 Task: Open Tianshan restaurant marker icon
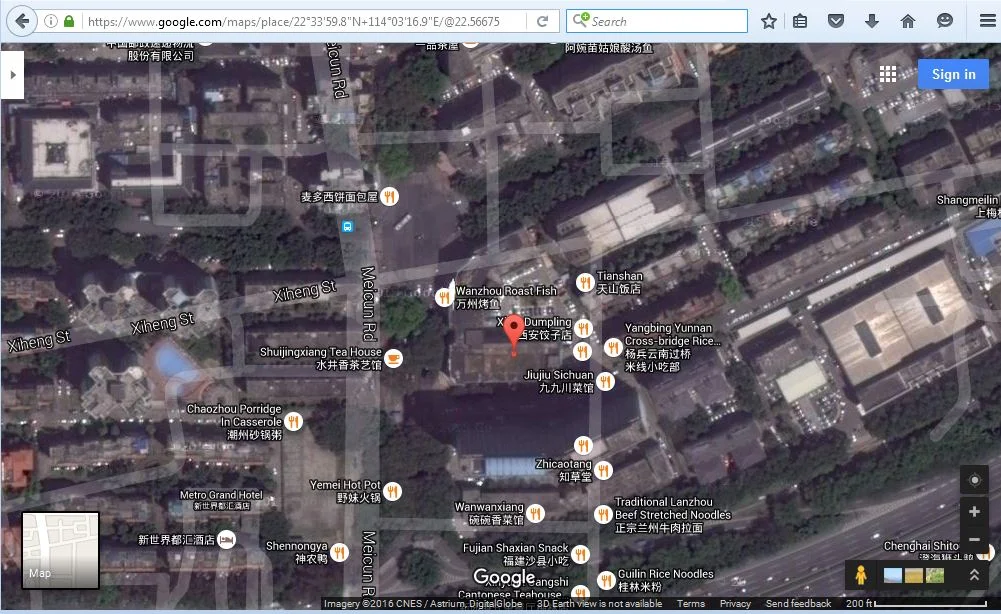[585, 282]
